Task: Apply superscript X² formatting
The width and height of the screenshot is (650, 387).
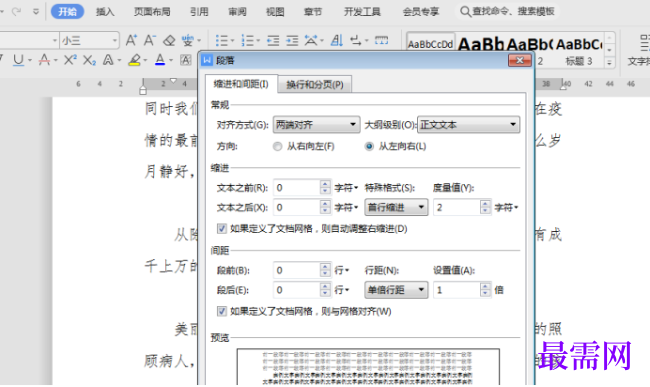Action: pyautogui.click(x=70, y=60)
